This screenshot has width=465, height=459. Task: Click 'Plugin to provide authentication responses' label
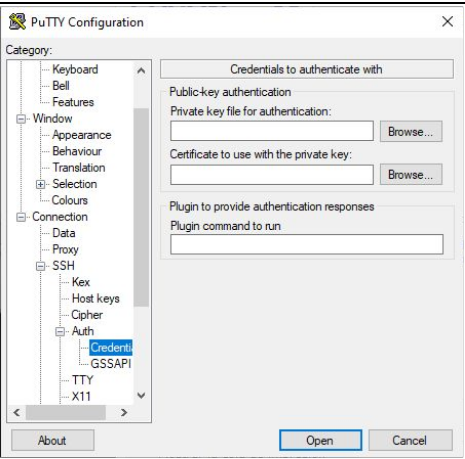click(272, 207)
